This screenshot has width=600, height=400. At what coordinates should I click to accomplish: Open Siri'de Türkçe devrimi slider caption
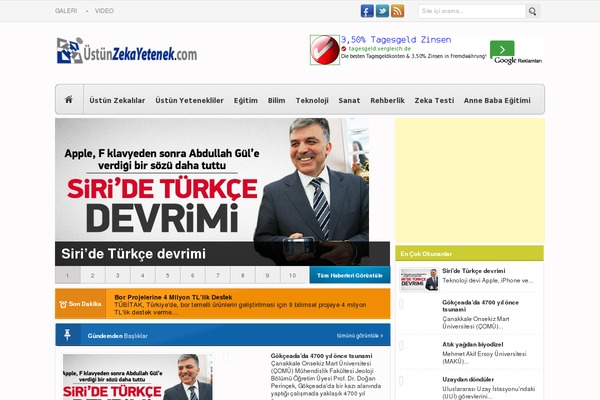click(x=134, y=254)
